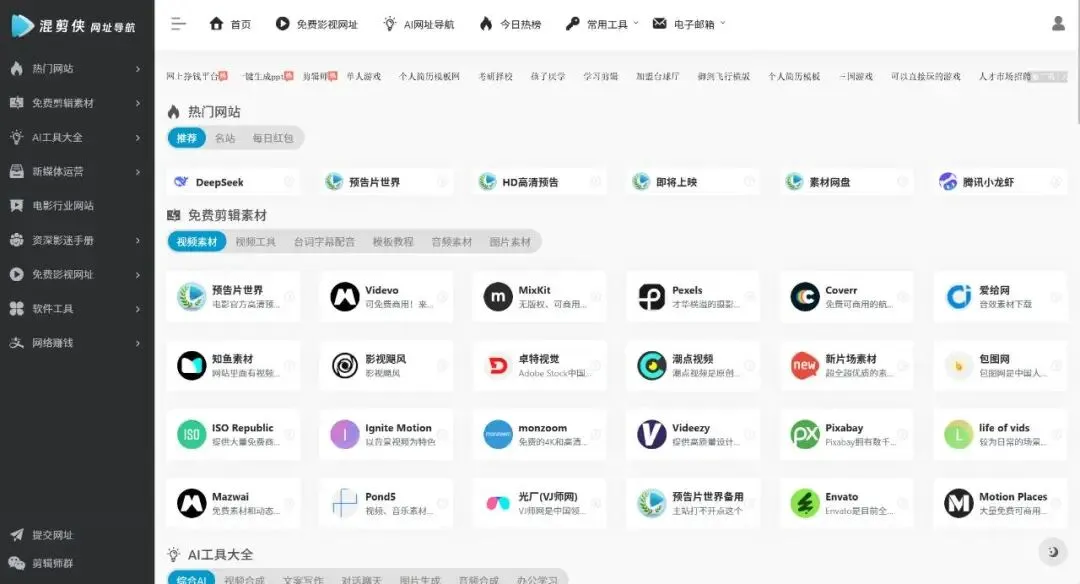Open the MixKit icon card
Screen dimensions: 1080x584
498,297
